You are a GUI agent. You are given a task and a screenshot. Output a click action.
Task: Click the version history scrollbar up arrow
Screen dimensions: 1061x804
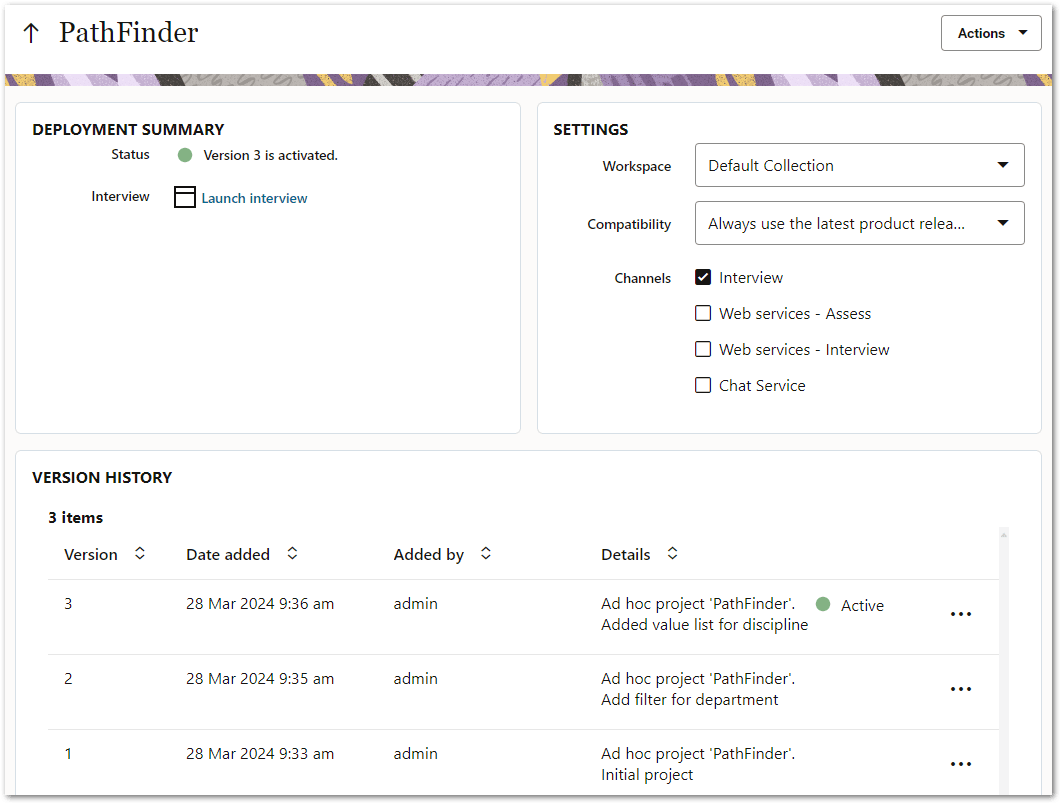(x=1004, y=535)
